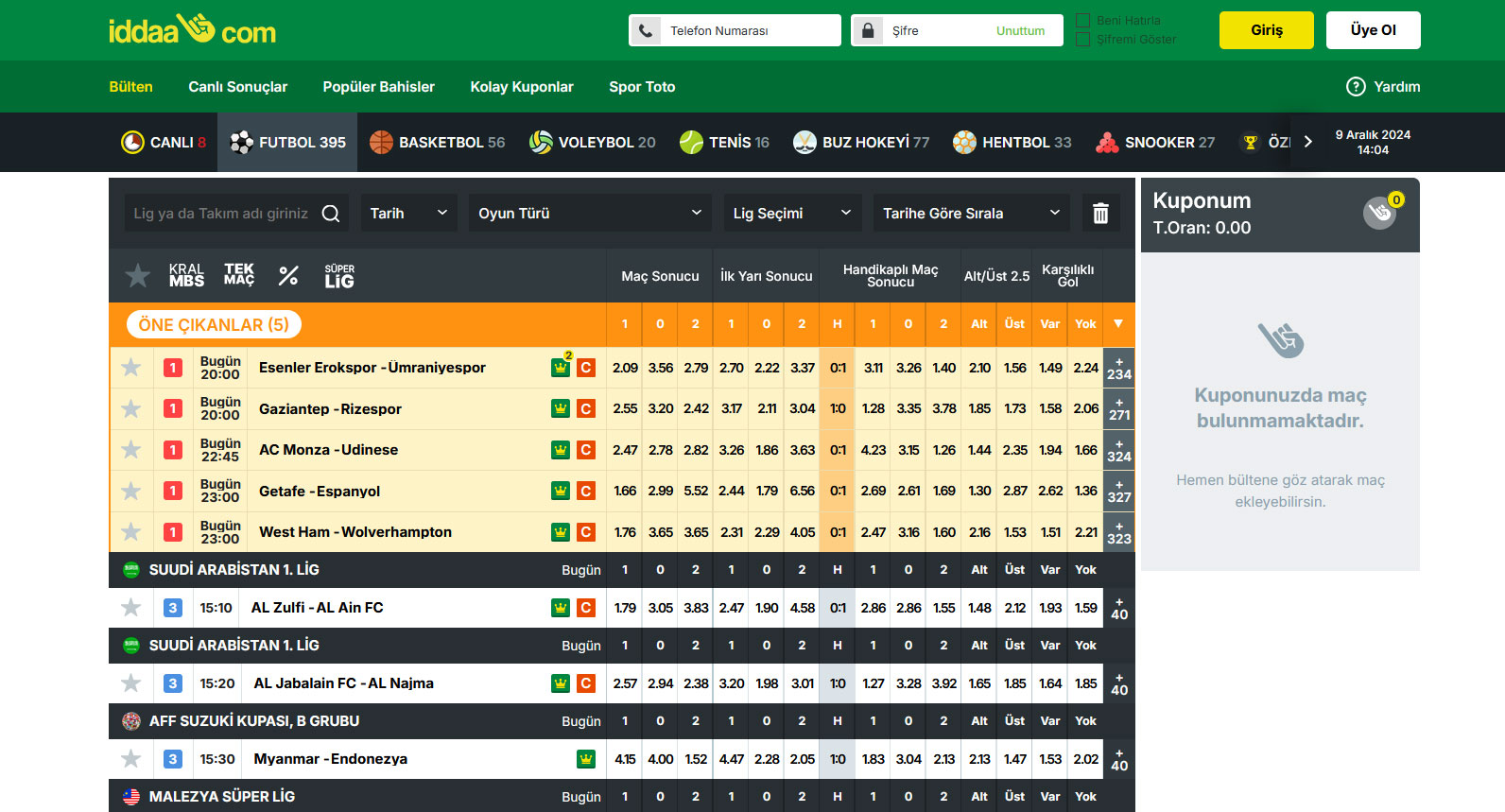Click the Kral MBS filter icon
Image resolution: width=1505 pixels, height=812 pixels.
(x=186, y=275)
